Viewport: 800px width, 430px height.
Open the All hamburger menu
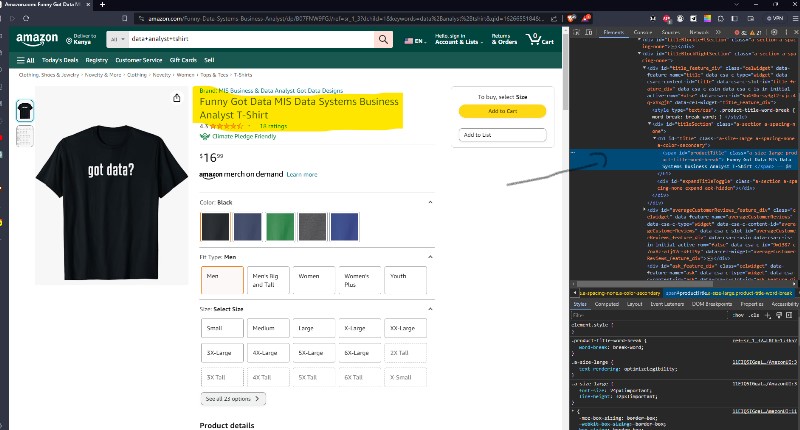pyautogui.click(x=26, y=60)
